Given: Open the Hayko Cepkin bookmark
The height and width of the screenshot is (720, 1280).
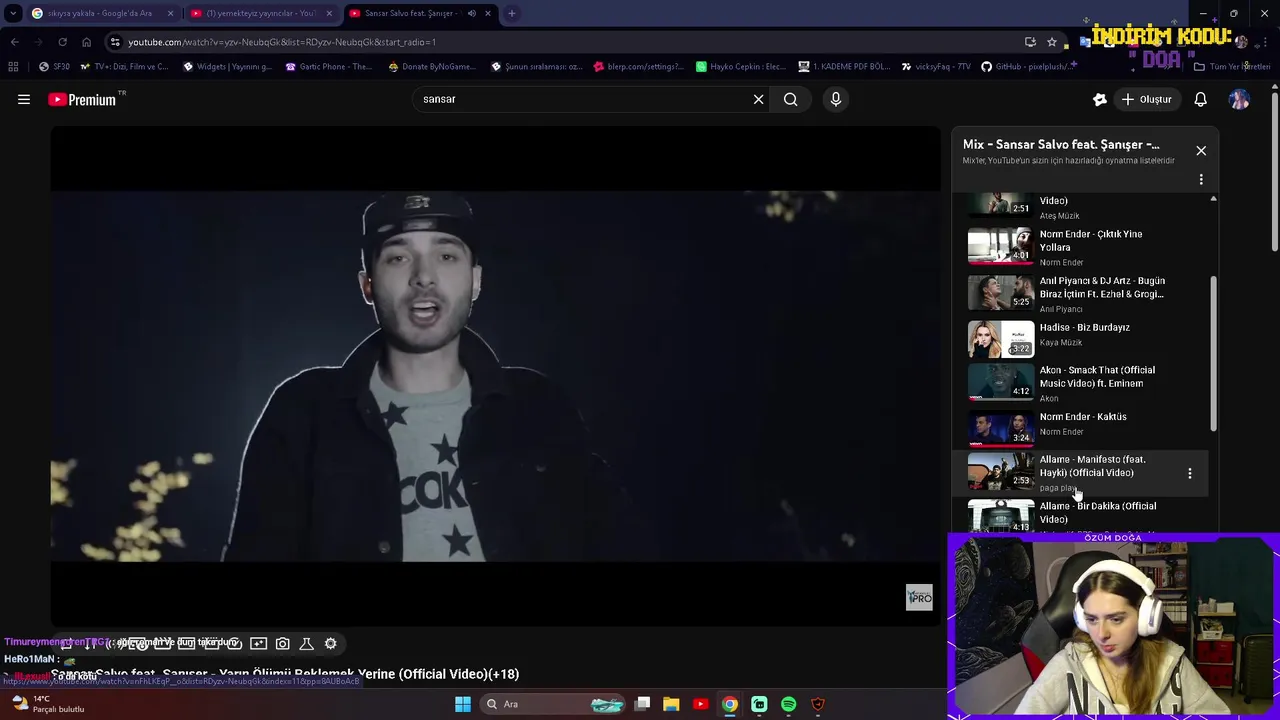Looking at the screenshot, I should click(x=741, y=67).
